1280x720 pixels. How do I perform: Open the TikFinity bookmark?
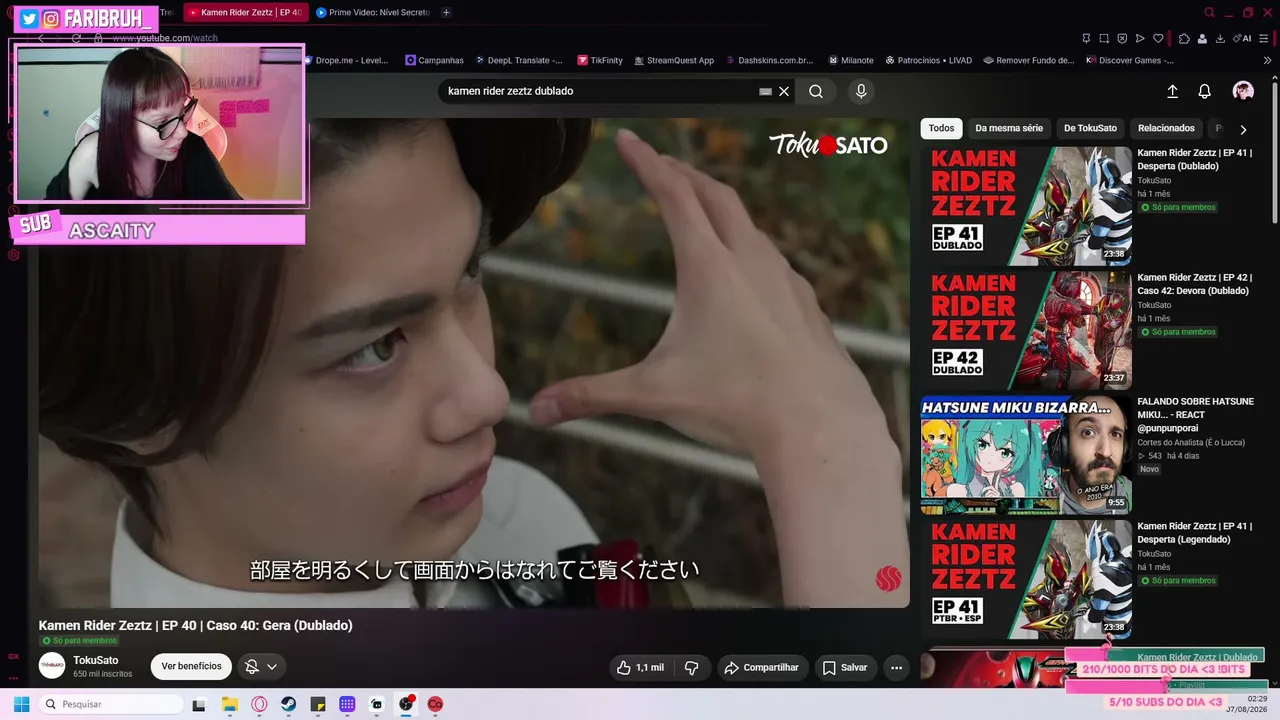pos(600,60)
